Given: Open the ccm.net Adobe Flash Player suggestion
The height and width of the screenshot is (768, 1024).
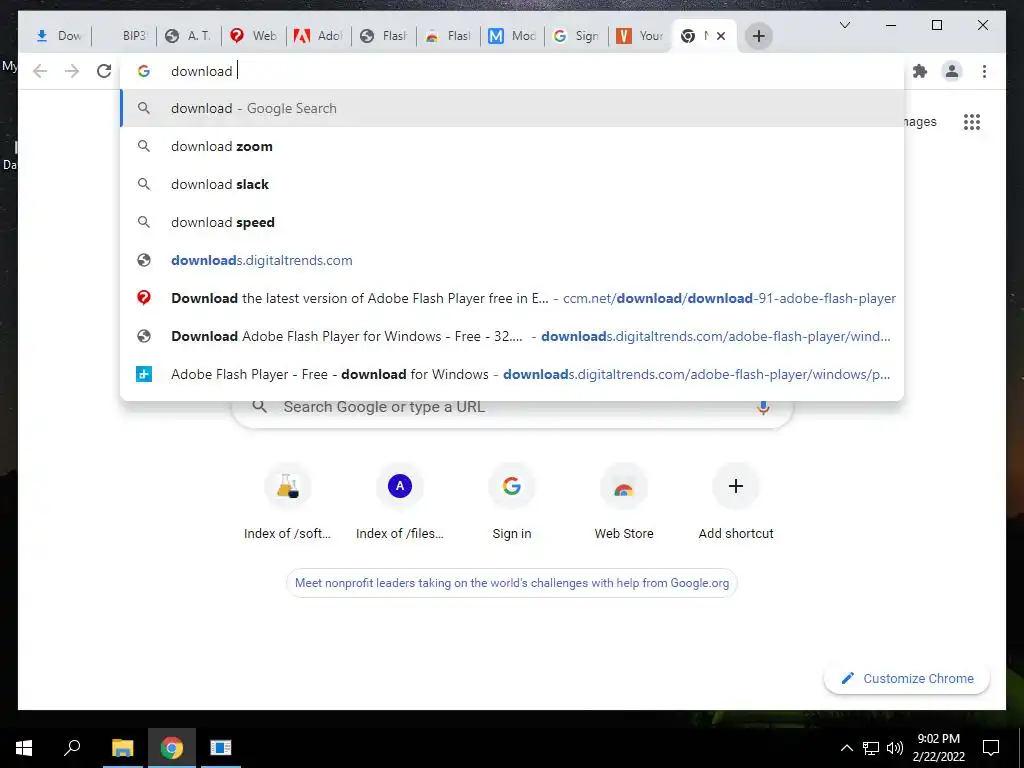Looking at the screenshot, I should [512, 298].
